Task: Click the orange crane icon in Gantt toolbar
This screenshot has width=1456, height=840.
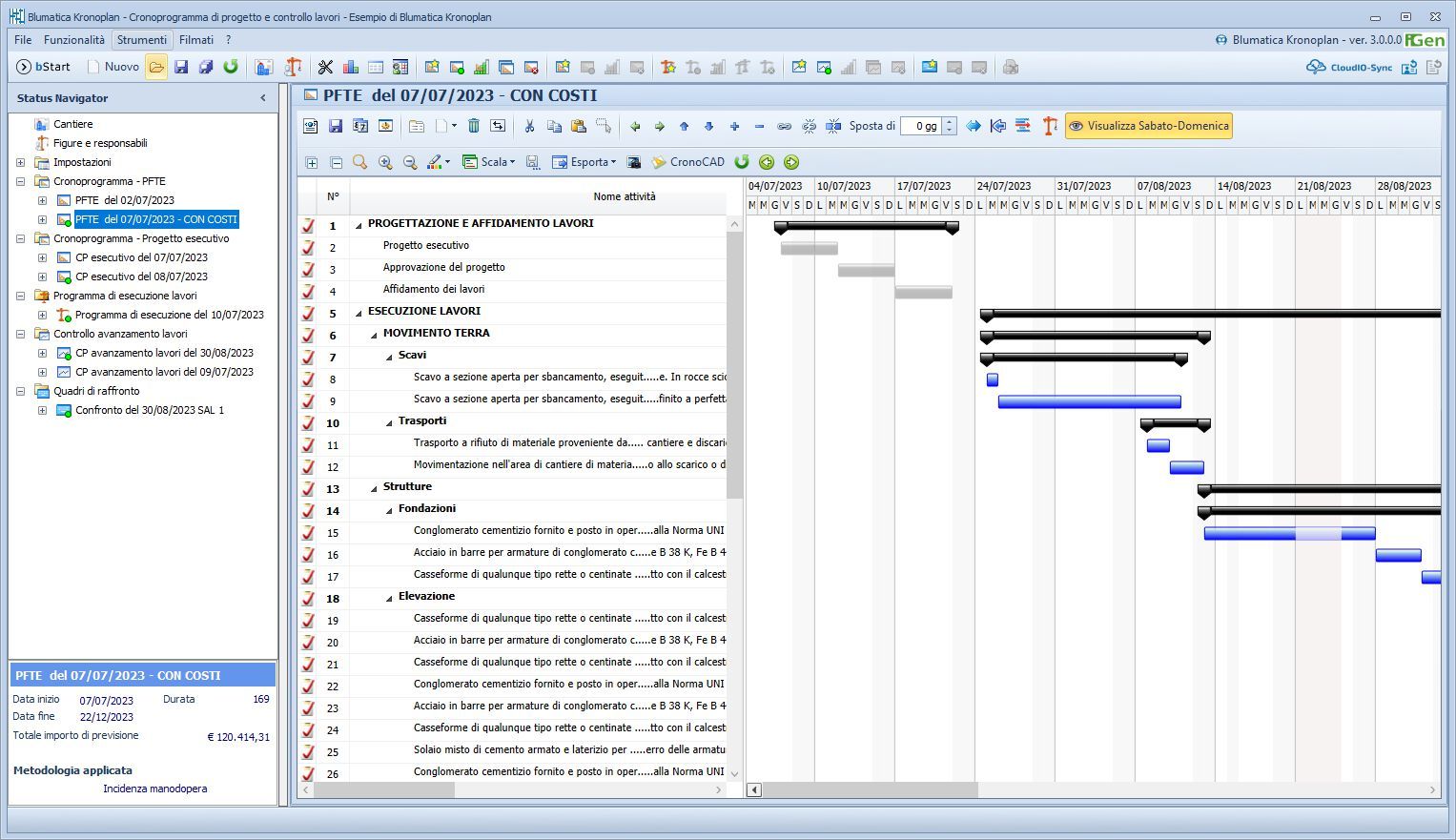Action: [1050, 126]
